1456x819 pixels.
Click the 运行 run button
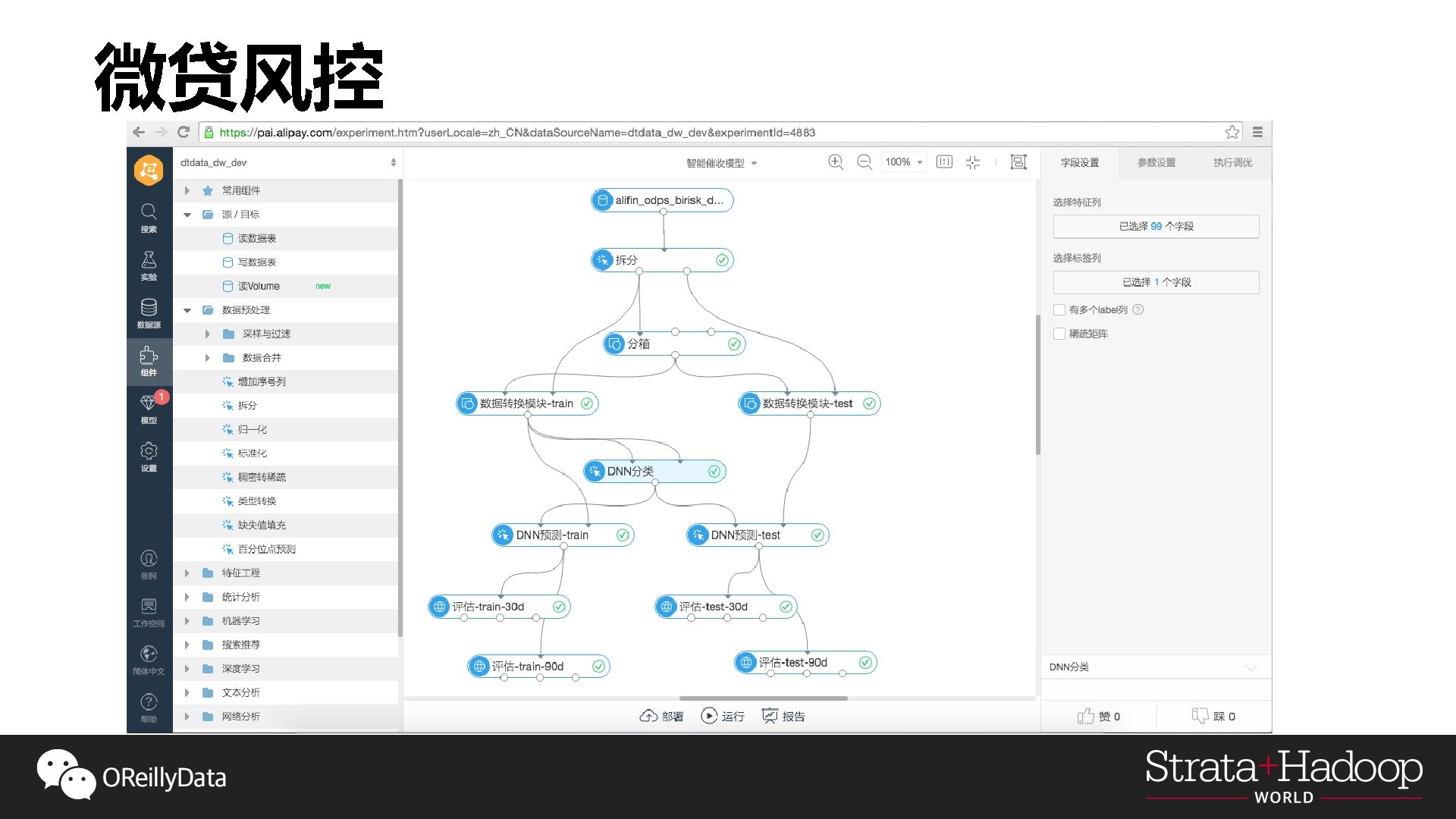(723, 716)
